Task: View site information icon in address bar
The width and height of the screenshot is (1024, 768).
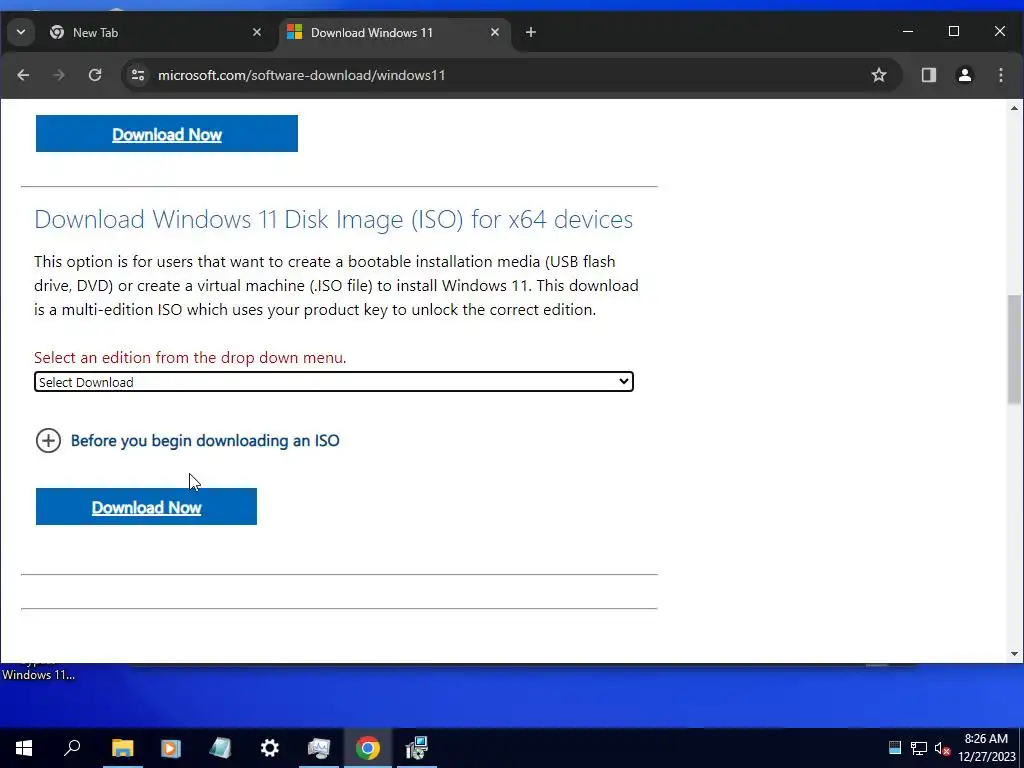Action: [138, 75]
